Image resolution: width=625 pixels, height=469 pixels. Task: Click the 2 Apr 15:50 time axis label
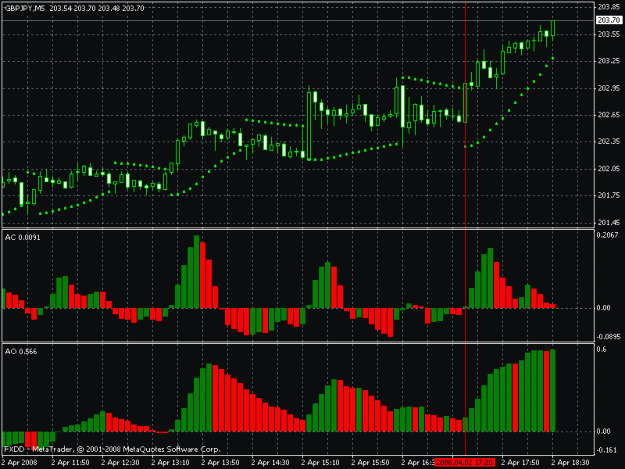click(370, 463)
